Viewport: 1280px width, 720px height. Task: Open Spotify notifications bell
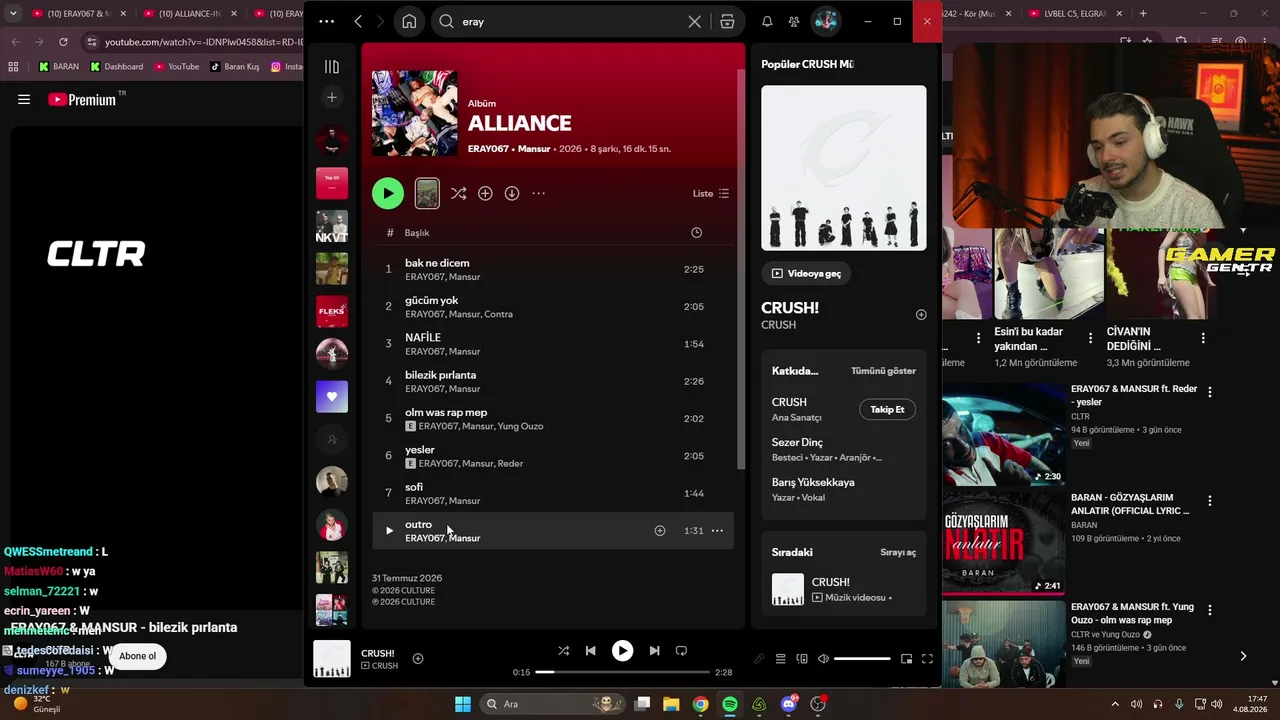pos(767,21)
